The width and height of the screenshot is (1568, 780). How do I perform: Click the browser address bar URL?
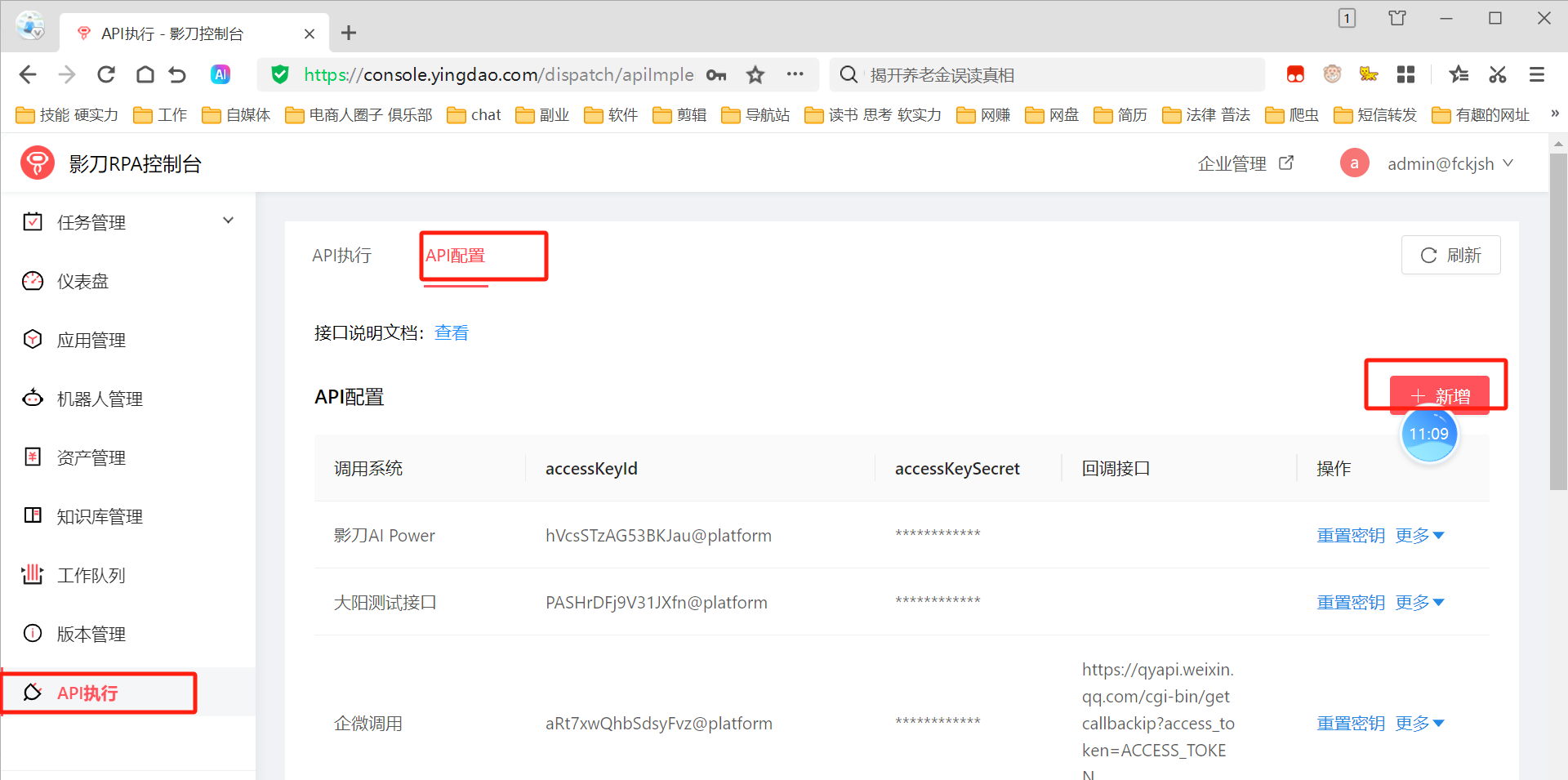click(498, 75)
